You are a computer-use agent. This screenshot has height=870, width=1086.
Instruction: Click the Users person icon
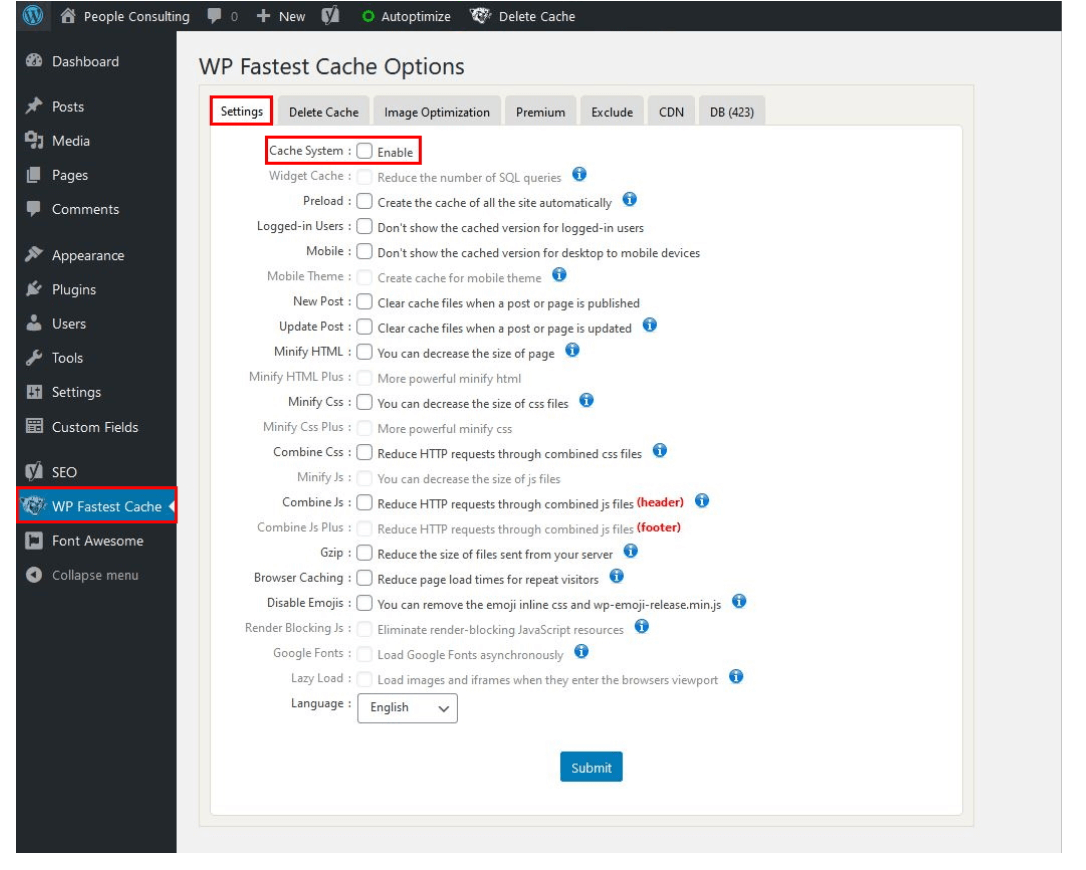click(34, 323)
